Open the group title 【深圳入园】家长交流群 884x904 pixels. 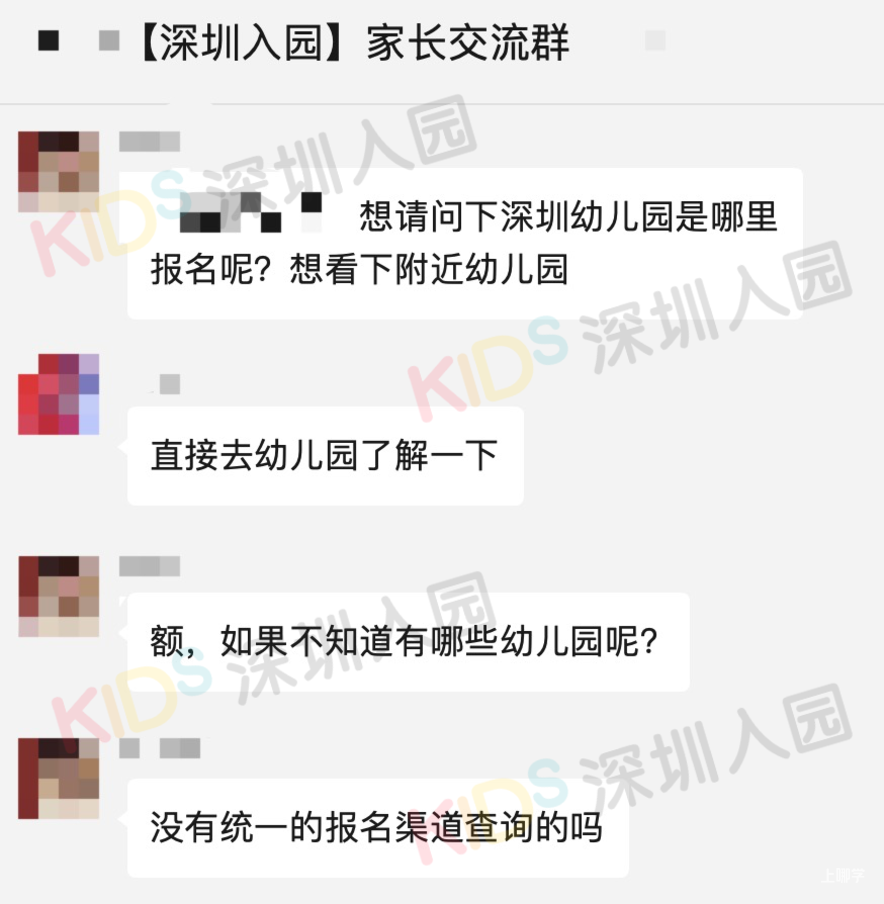pyautogui.click(x=353, y=42)
